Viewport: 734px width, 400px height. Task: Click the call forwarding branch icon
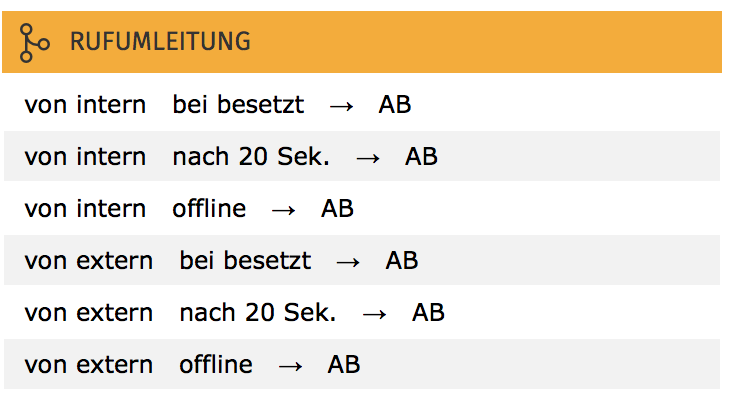tap(34, 42)
